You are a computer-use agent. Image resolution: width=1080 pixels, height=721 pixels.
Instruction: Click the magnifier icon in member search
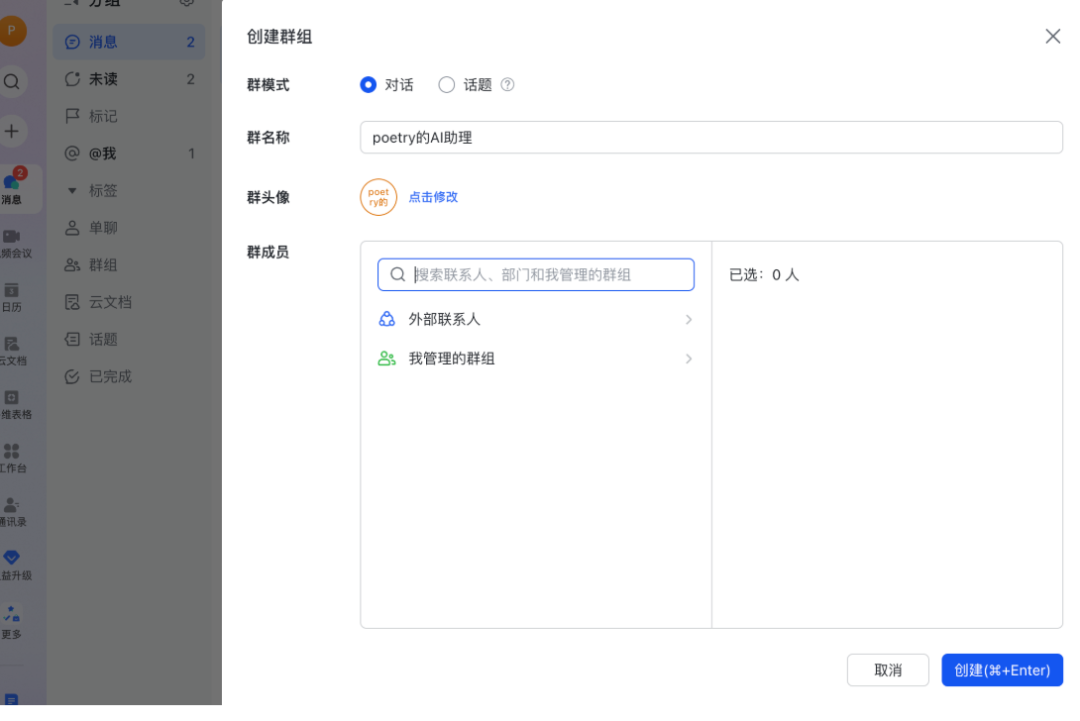397,275
